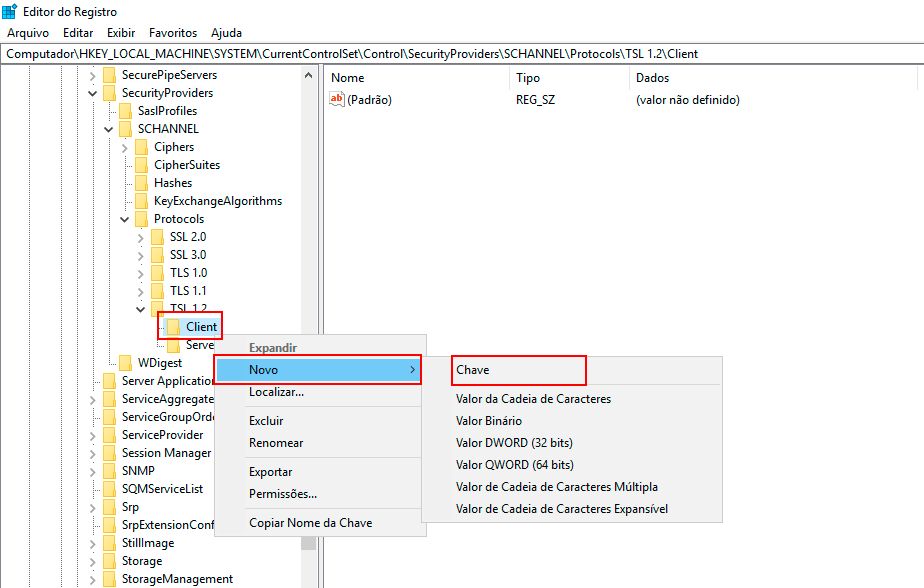Expand the Session Manager key
924x588 pixels.
pyautogui.click(x=93, y=454)
